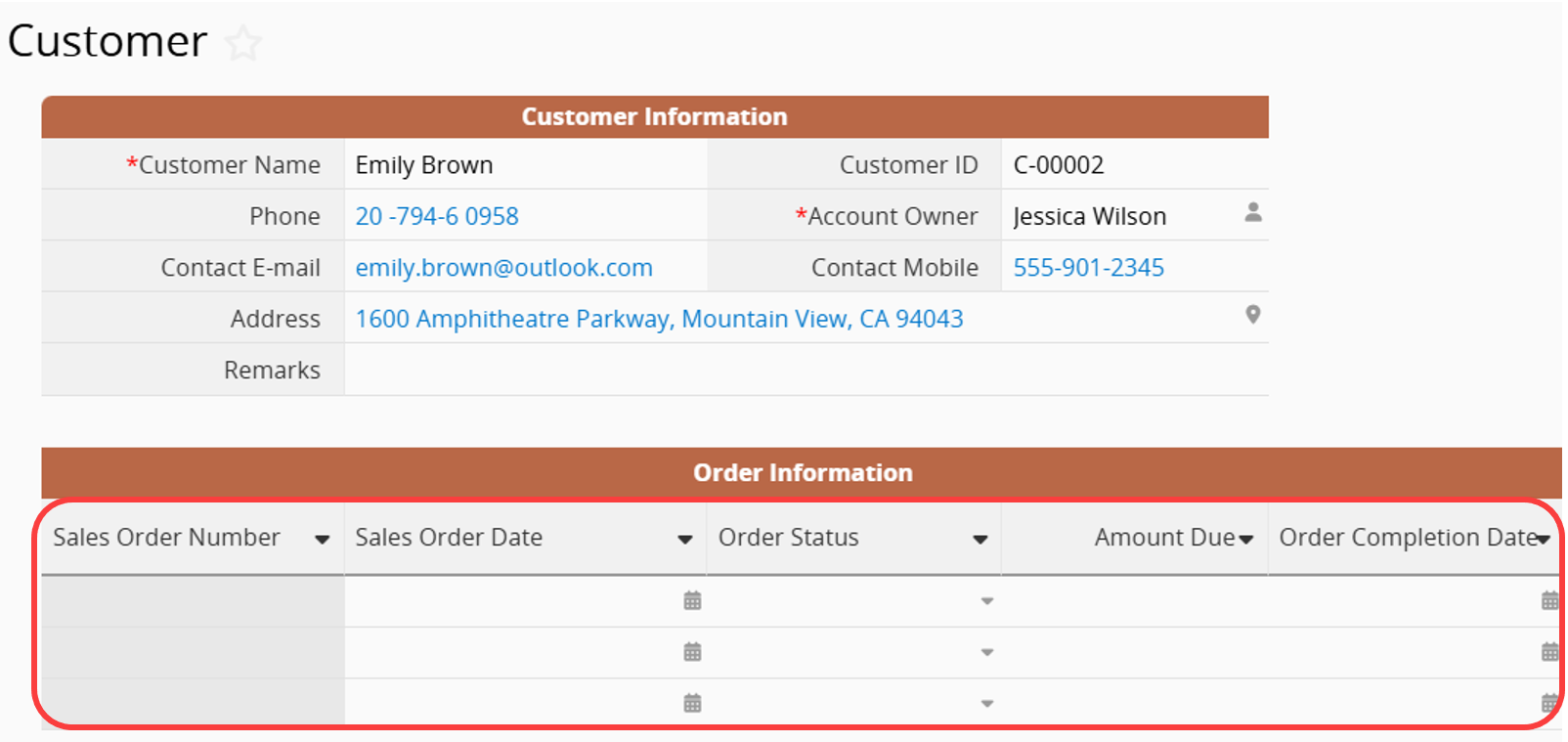Open calendar in third Order Completion Date row
This screenshot has width=1568, height=742.
(1549, 702)
